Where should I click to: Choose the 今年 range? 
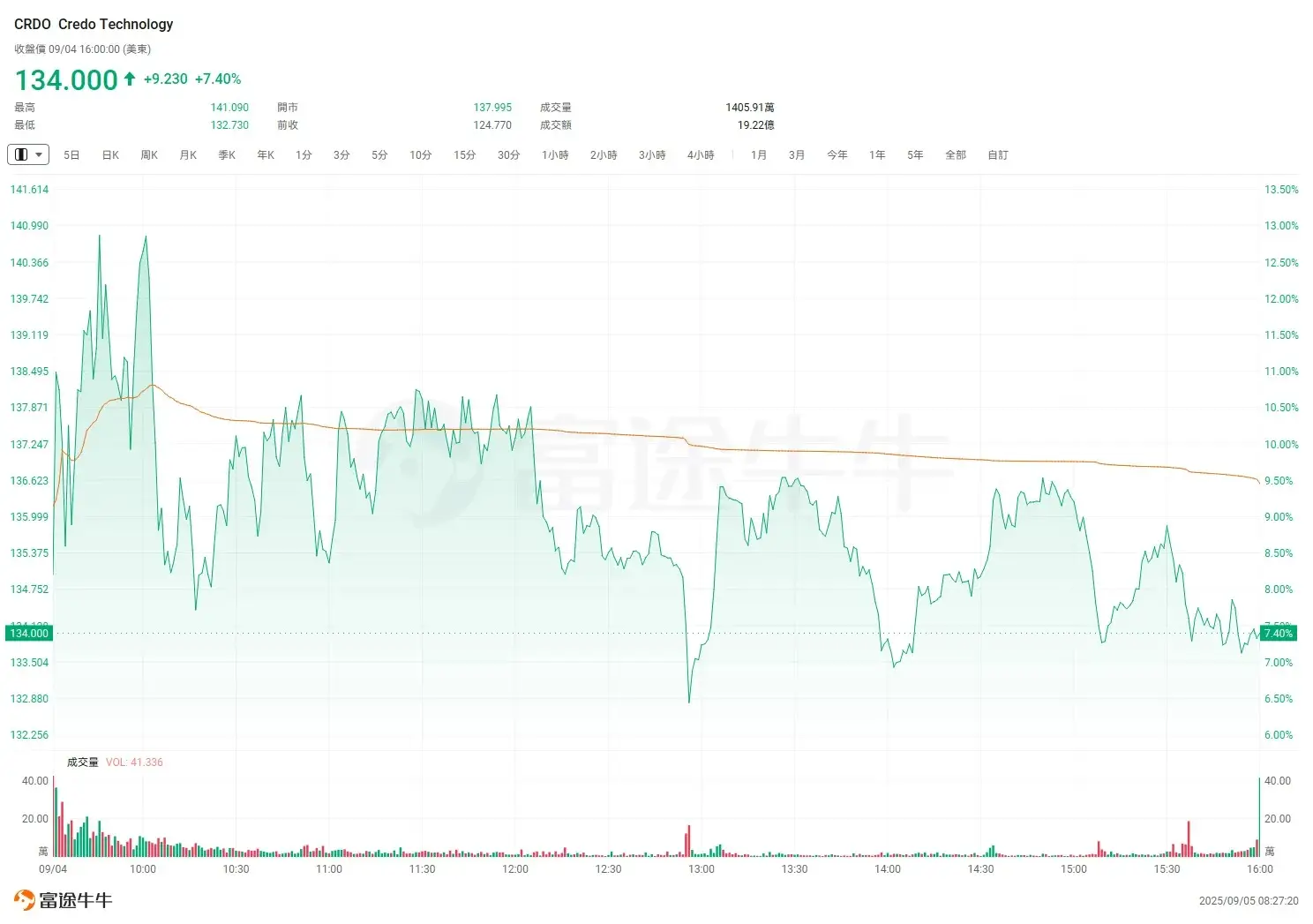click(837, 155)
